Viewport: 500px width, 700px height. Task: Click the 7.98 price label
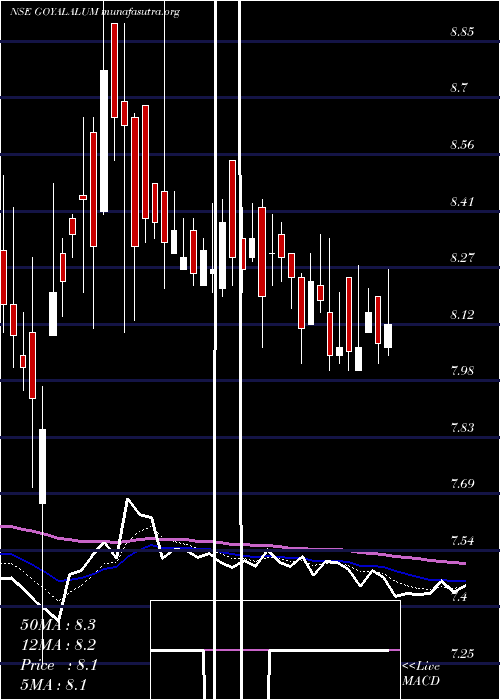click(462, 371)
